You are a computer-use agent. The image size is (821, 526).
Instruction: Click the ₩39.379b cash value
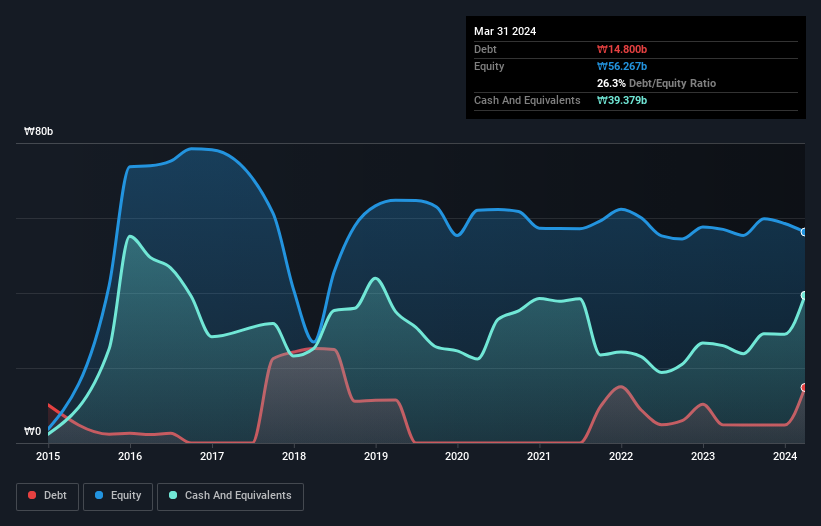(622, 100)
